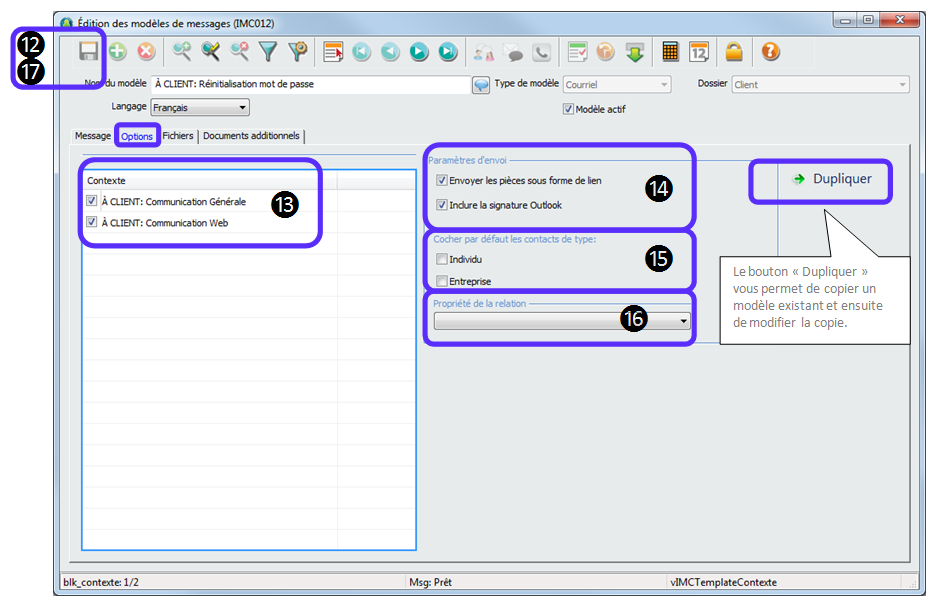
Task: Open the calendar icon showing 12
Action: [x=699, y=52]
